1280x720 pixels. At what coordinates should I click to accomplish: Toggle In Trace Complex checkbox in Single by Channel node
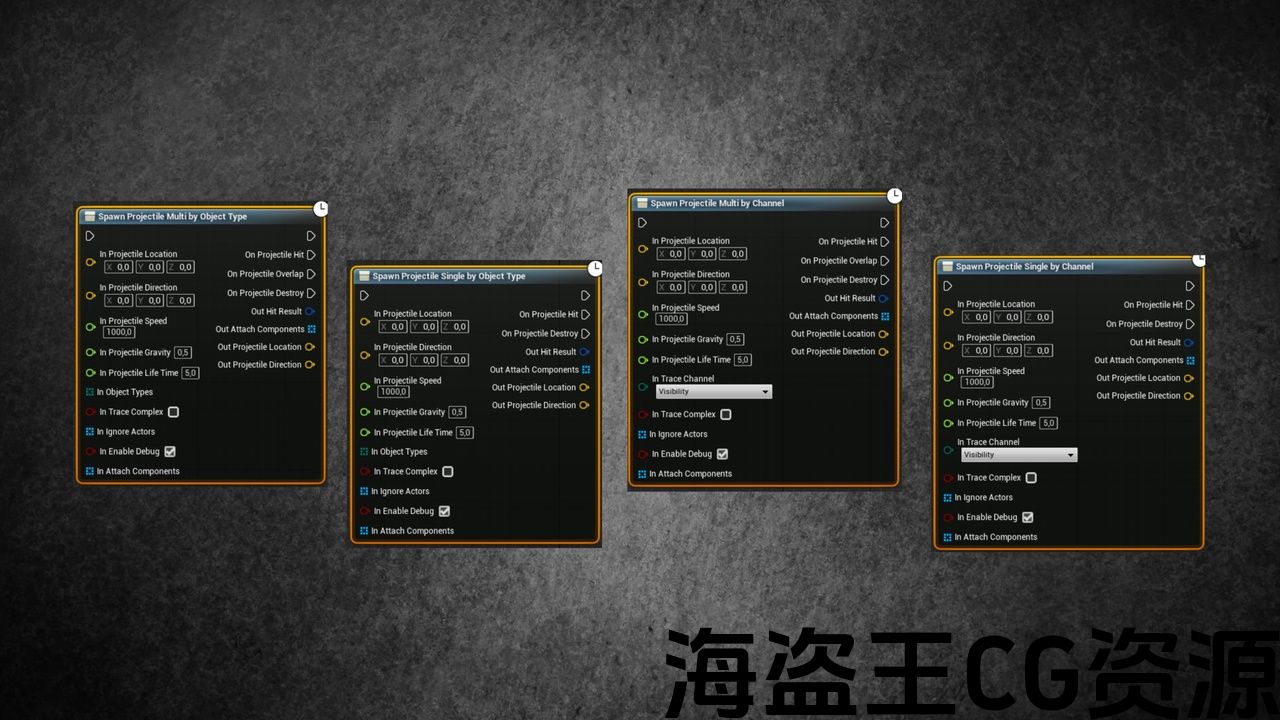click(x=1031, y=478)
